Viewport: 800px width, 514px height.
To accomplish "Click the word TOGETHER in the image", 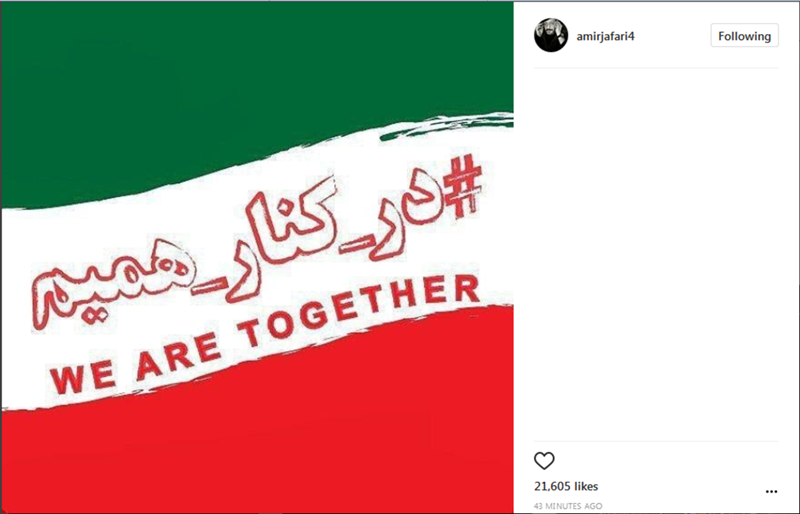I will (x=361, y=311).
